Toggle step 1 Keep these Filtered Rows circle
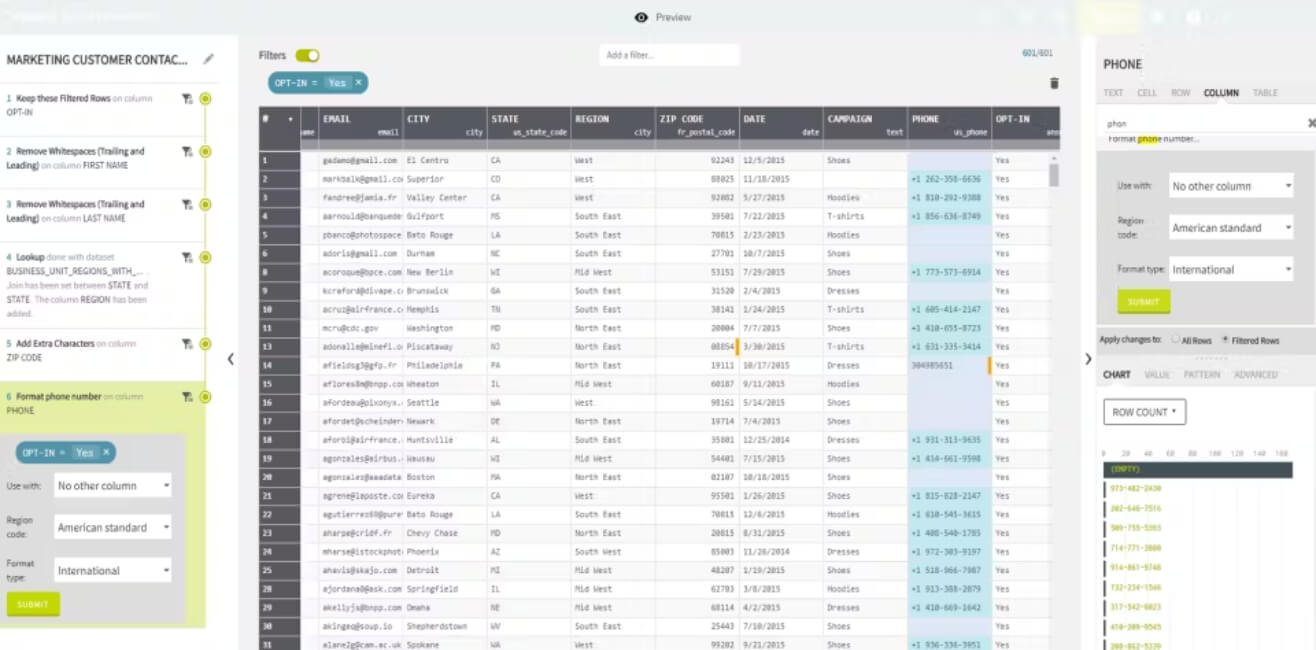Viewport: 1316px width, 650px height. click(205, 99)
